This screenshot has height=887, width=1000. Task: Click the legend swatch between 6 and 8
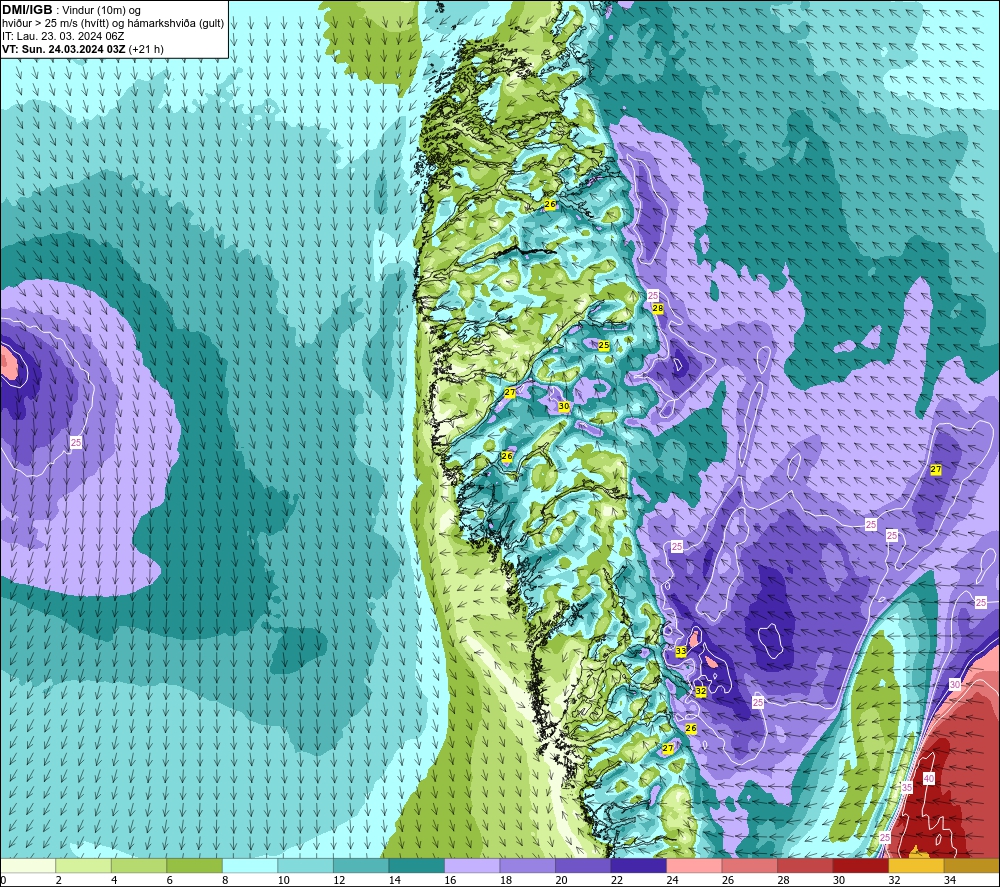(195, 865)
